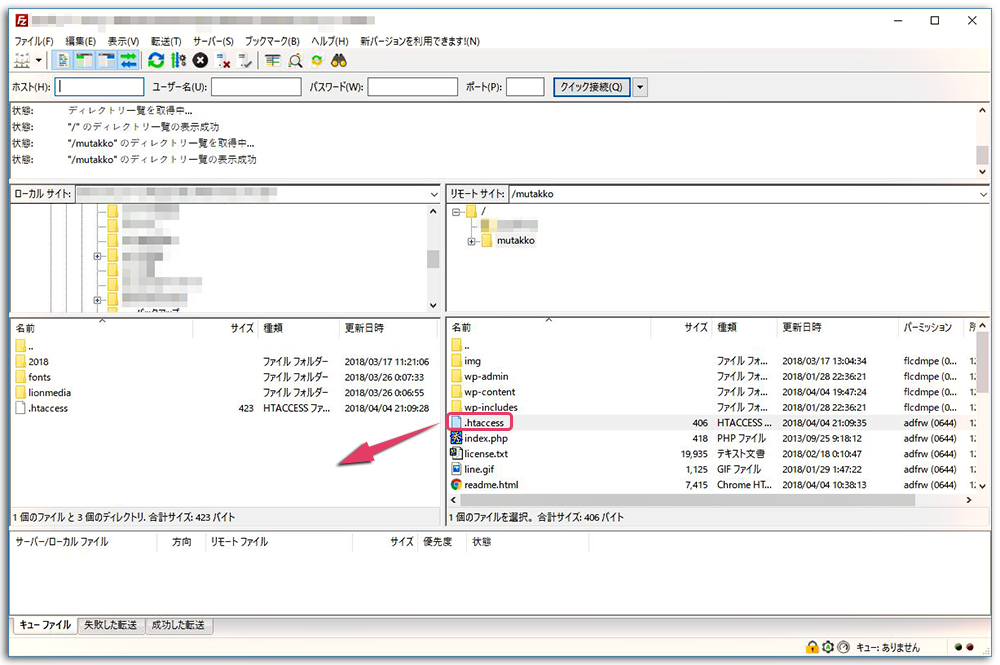Cancel the current operation
Viewport: 1000px width, 665px height.
point(200,60)
